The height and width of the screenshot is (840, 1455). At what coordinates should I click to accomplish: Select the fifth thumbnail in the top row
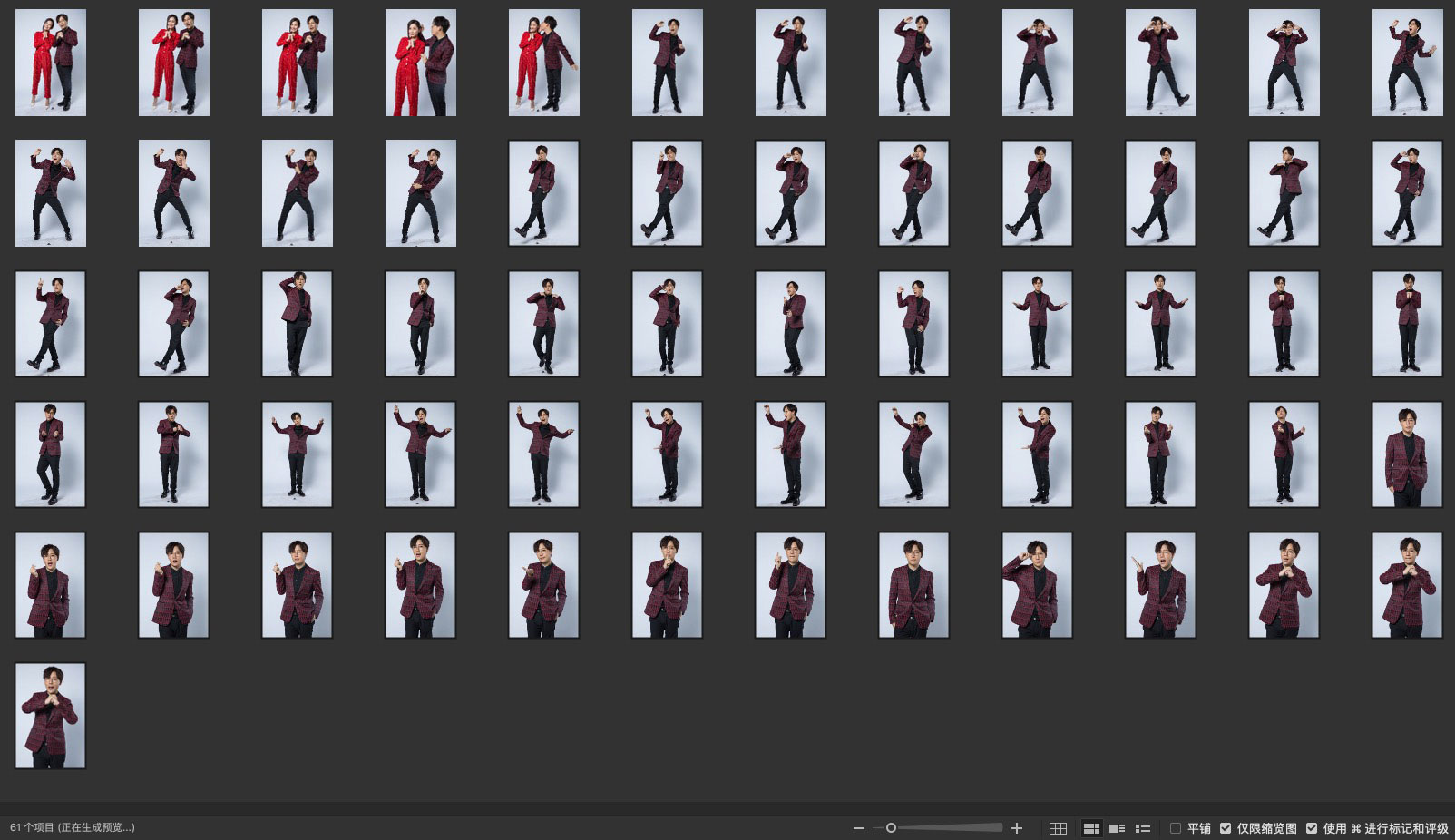[x=544, y=63]
